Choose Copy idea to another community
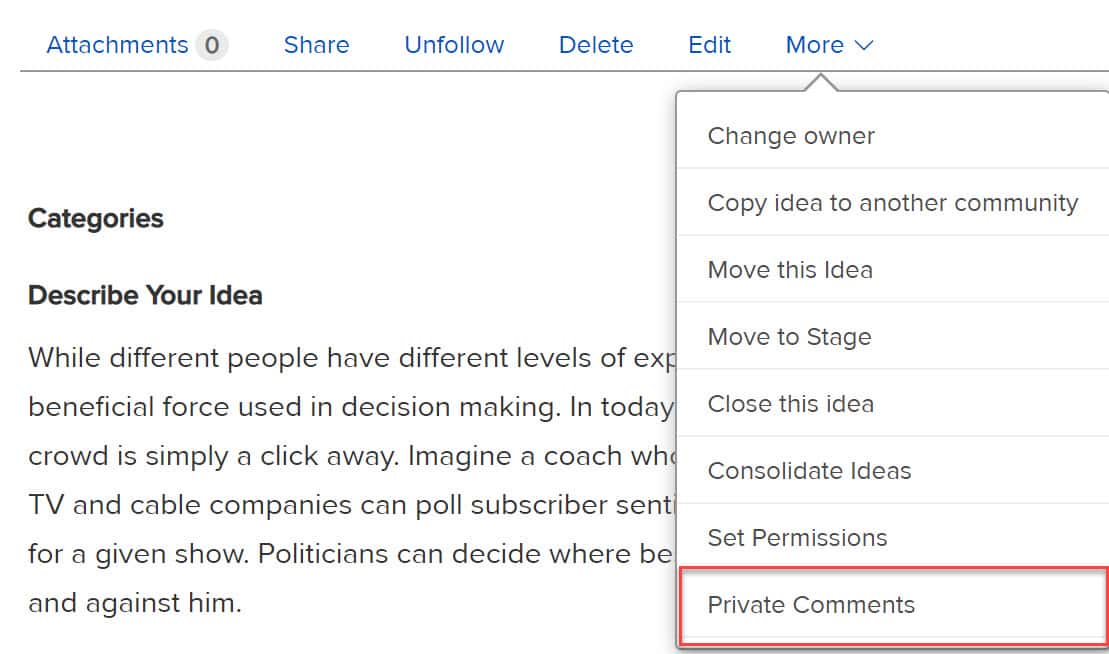The width and height of the screenshot is (1109, 654). [x=892, y=203]
